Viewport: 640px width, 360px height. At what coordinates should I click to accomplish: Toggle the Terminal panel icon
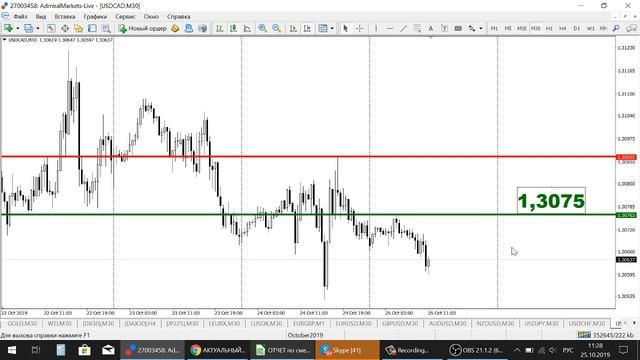(92, 28)
